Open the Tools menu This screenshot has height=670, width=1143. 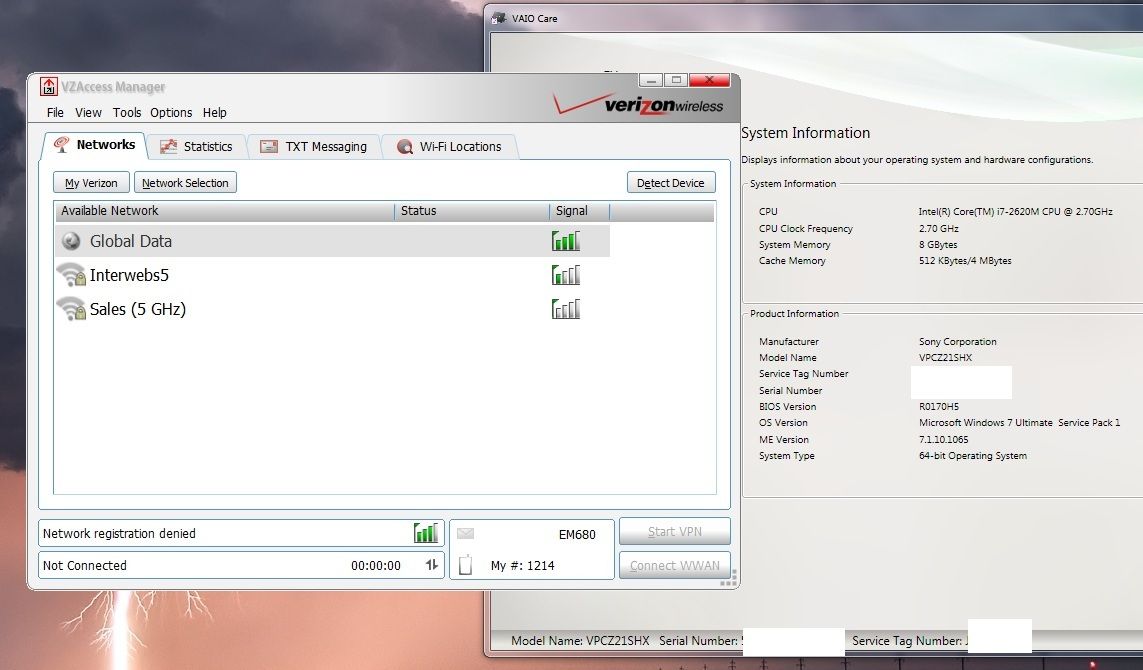(x=127, y=112)
